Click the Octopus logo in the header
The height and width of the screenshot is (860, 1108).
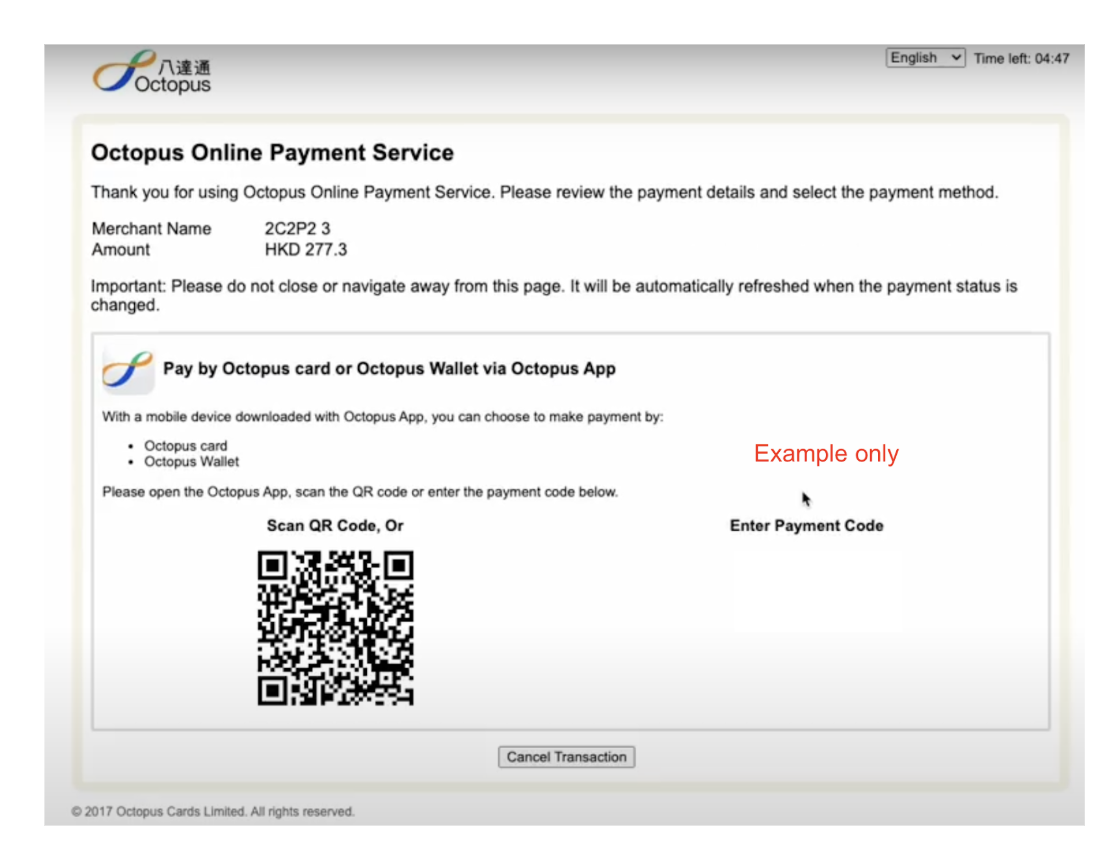coord(152,72)
